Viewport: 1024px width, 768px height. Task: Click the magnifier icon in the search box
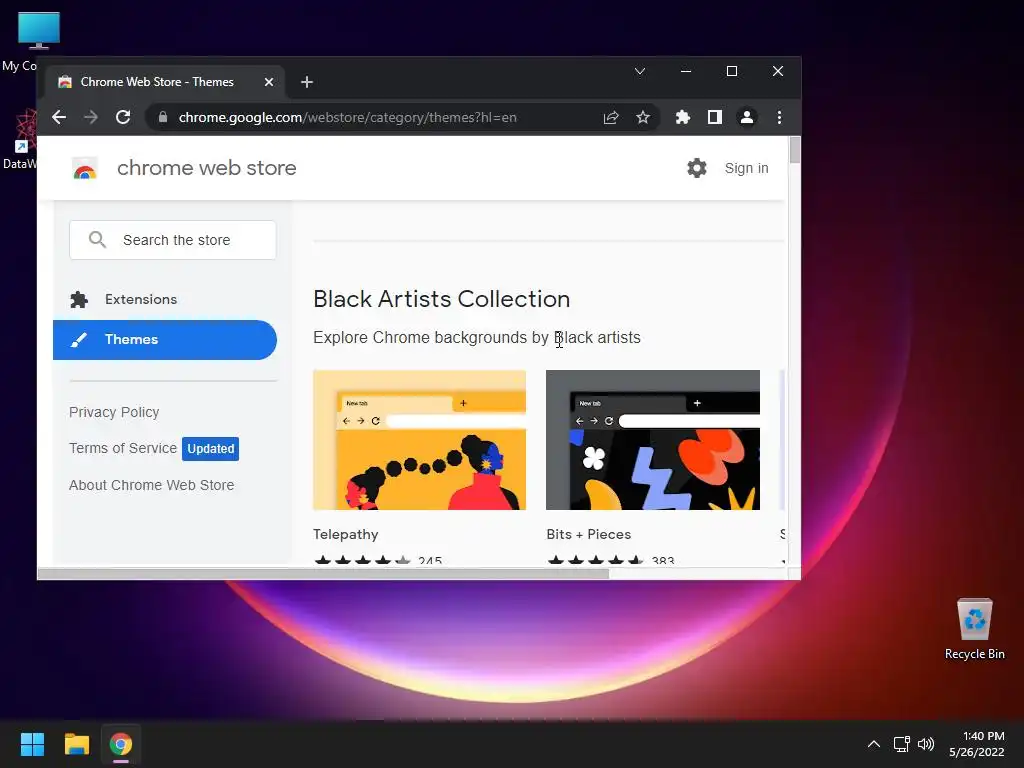click(x=97, y=240)
